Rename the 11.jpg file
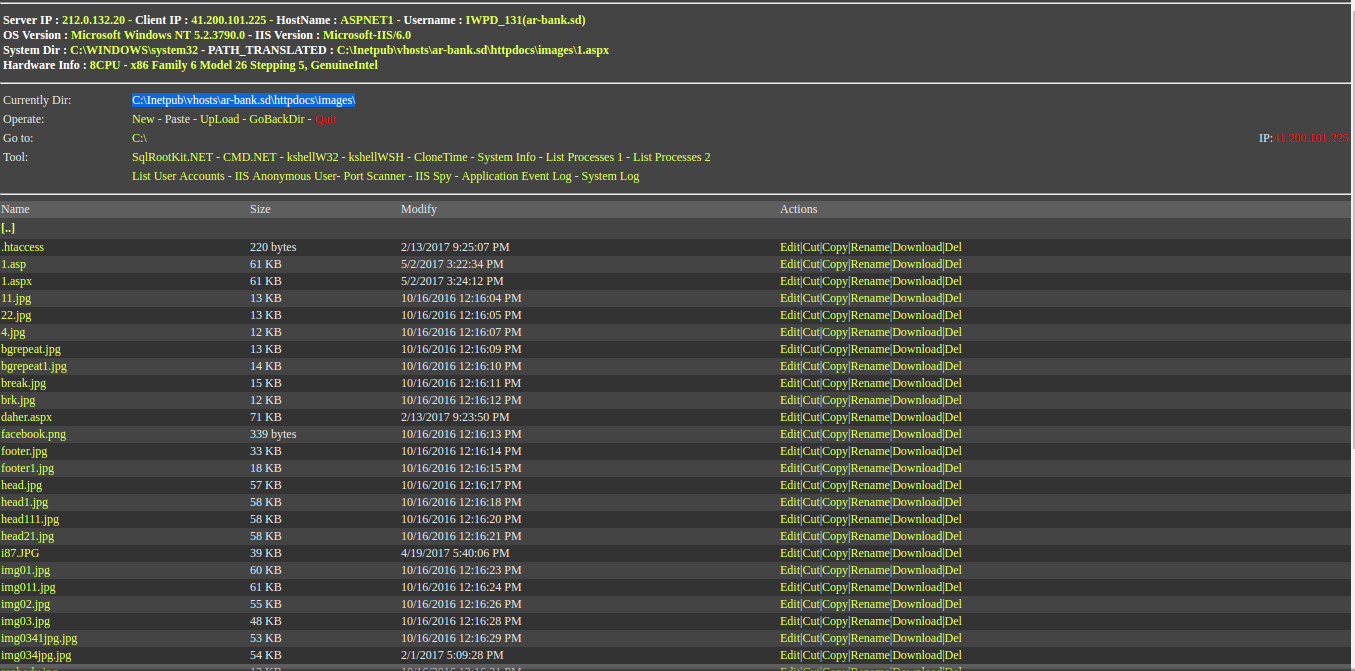Image resolution: width=1355 pixels, height=671 pixels. click(870, 298)
